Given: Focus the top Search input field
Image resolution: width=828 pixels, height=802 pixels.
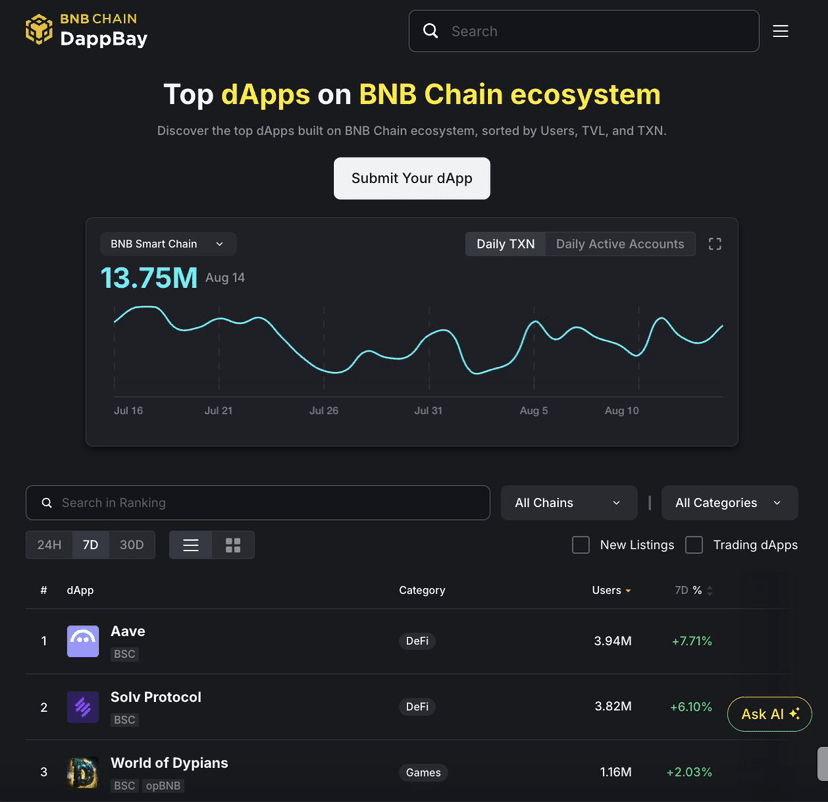Looking at the screenshot, I should pyautogui.click(x=584, y=31).
